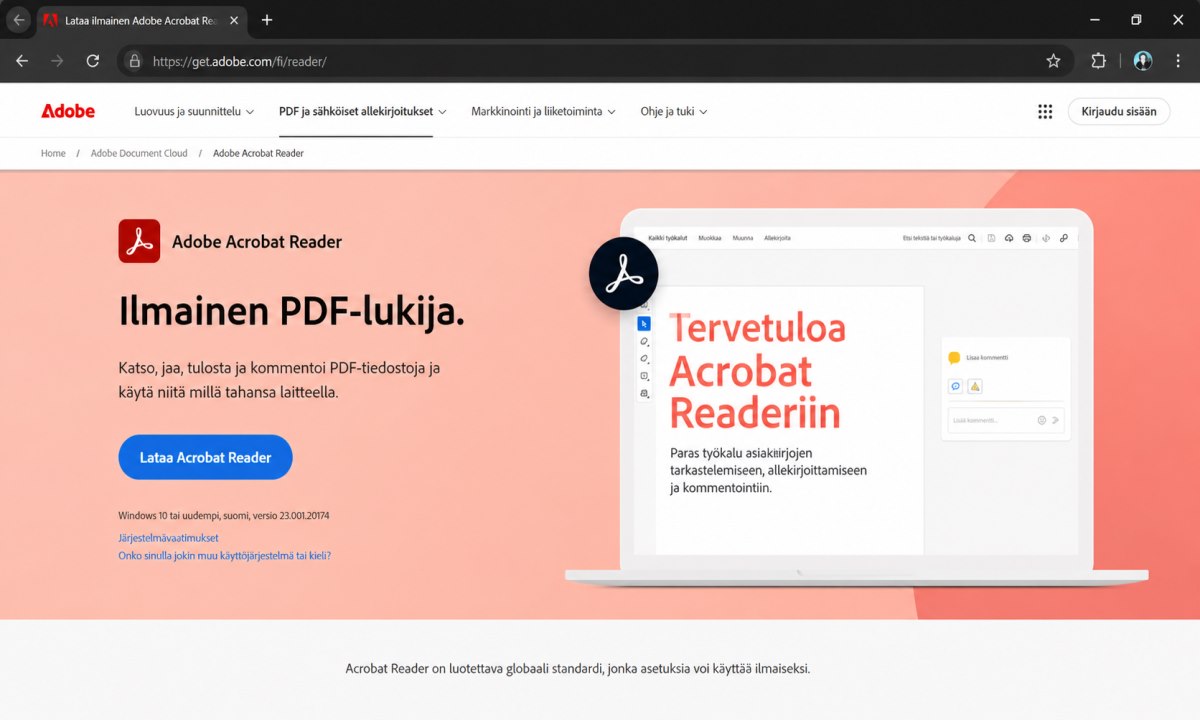
Task: Close the Lataa ilmainen Adobe Acrobat tab
Action: (x=235, y=20)
